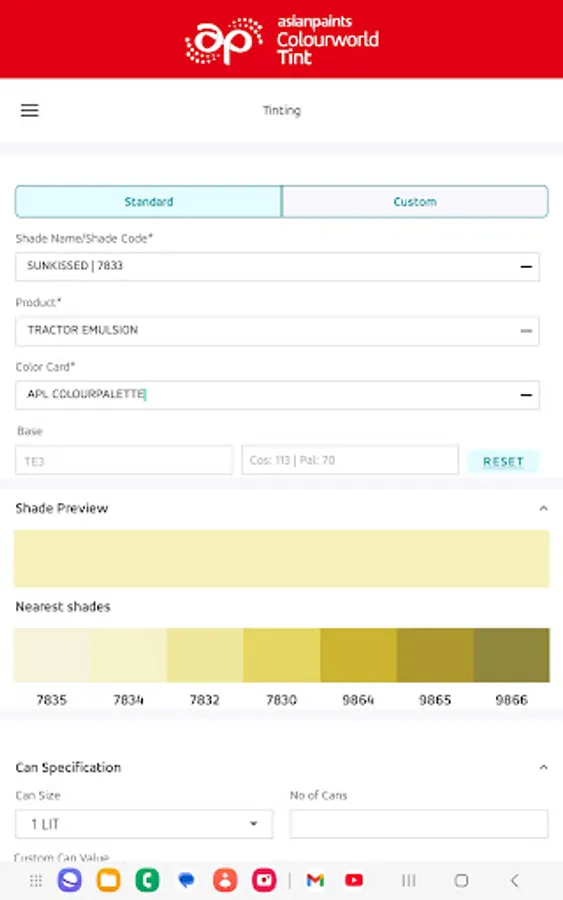
Task: Edit the Product field
Action: click(277, 331)
